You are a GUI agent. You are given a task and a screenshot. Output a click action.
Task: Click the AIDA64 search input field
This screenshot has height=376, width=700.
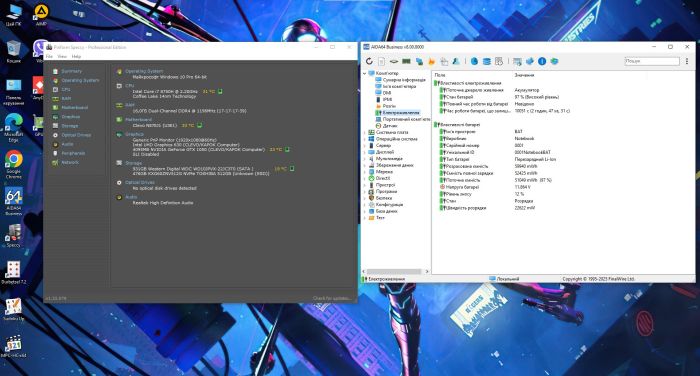click(652, 61)
